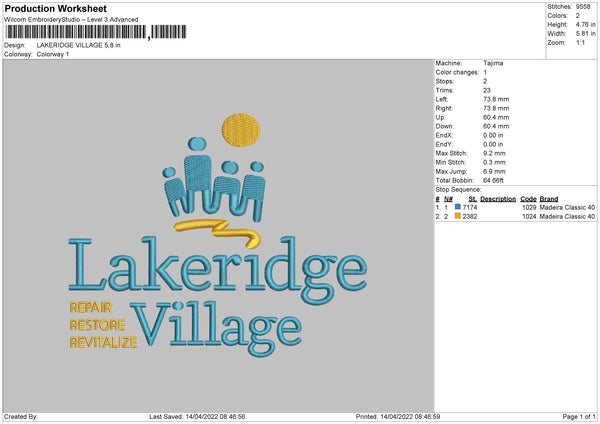
Task: Click the 'Stop Sequence:' label
Action: (x=458, y=189)
